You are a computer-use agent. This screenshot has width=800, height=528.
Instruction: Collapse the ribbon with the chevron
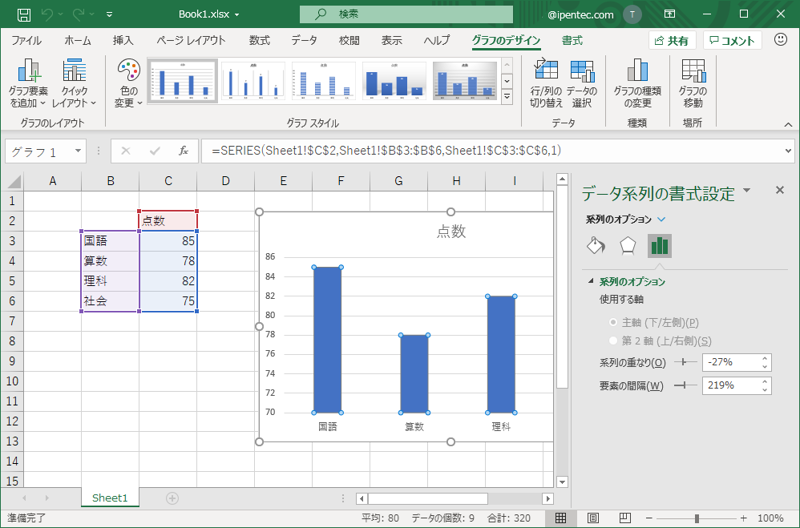(788, 124)
